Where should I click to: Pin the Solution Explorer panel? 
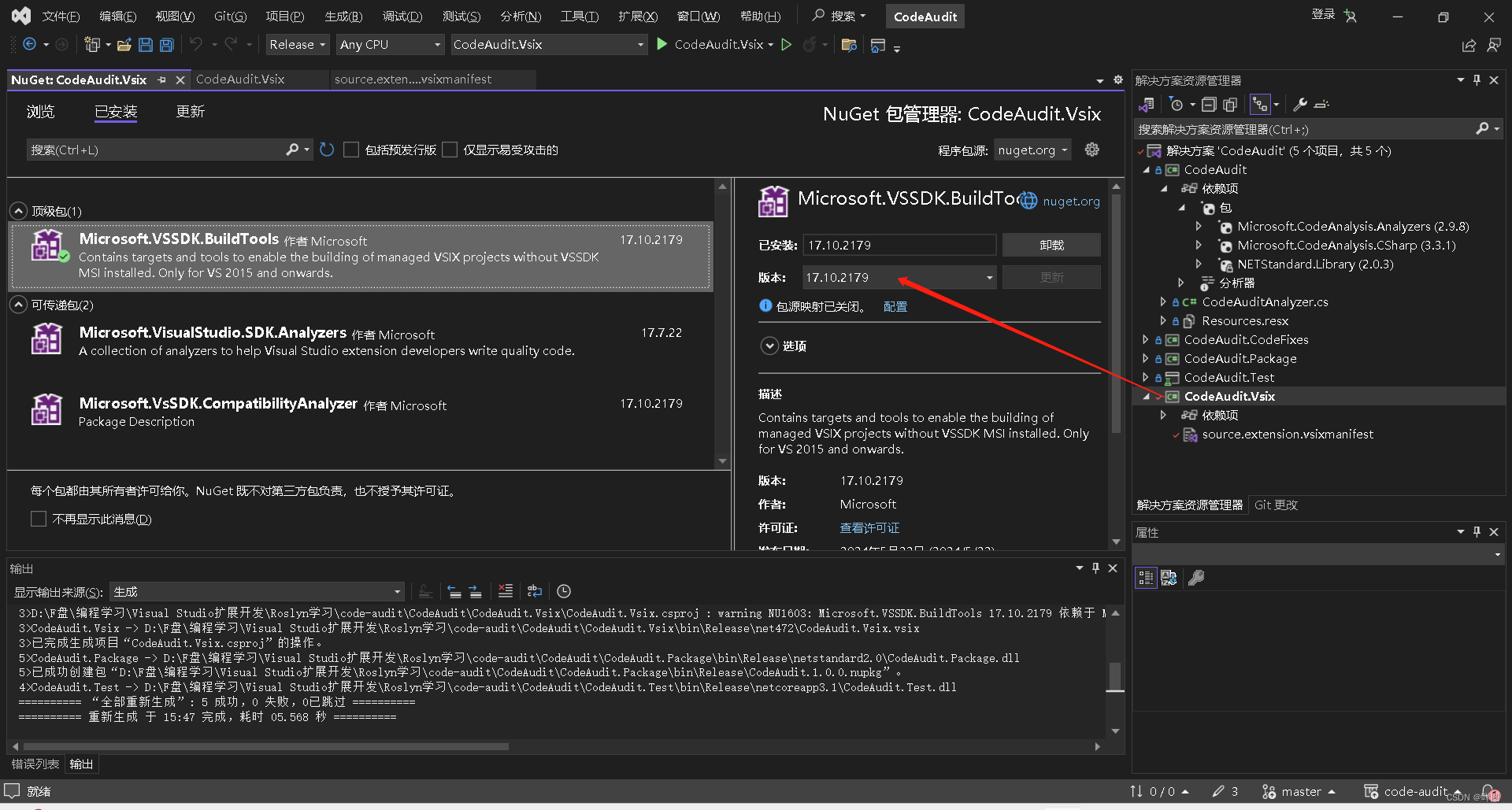pos(1477,80)
